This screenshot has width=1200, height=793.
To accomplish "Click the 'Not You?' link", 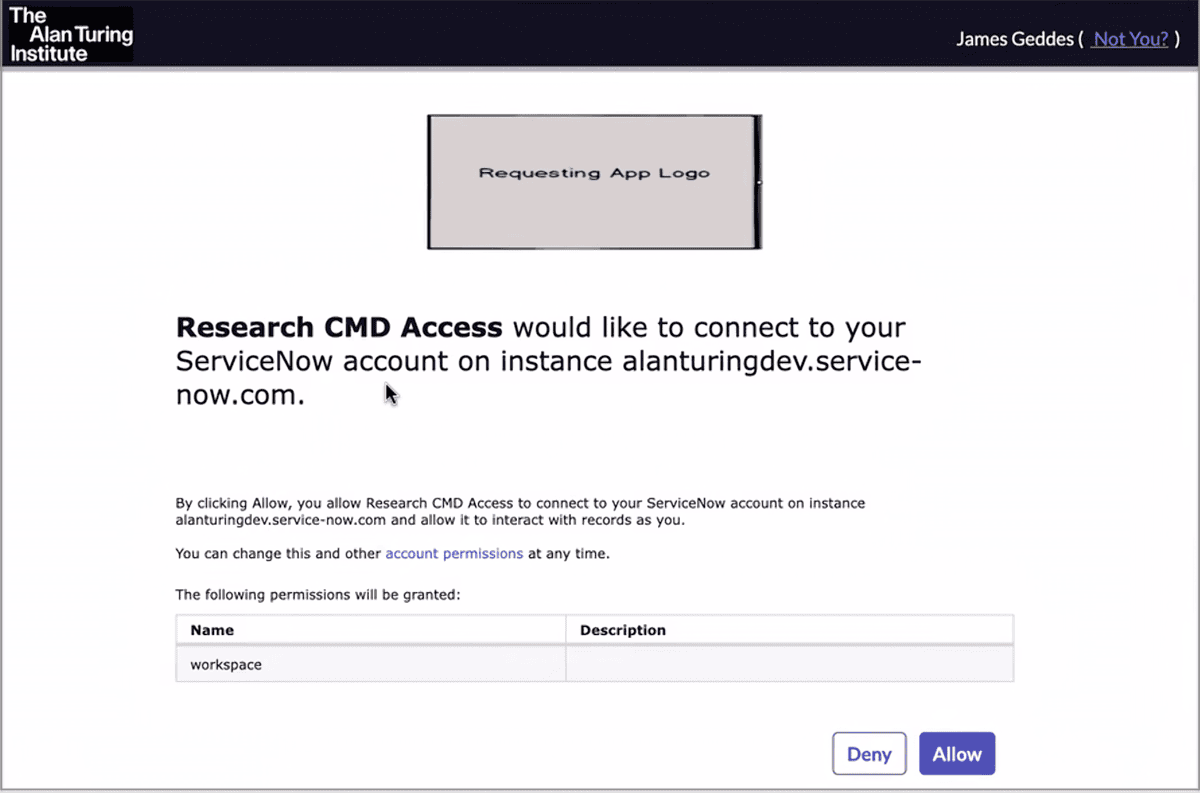I will [x=1130, y=39].
